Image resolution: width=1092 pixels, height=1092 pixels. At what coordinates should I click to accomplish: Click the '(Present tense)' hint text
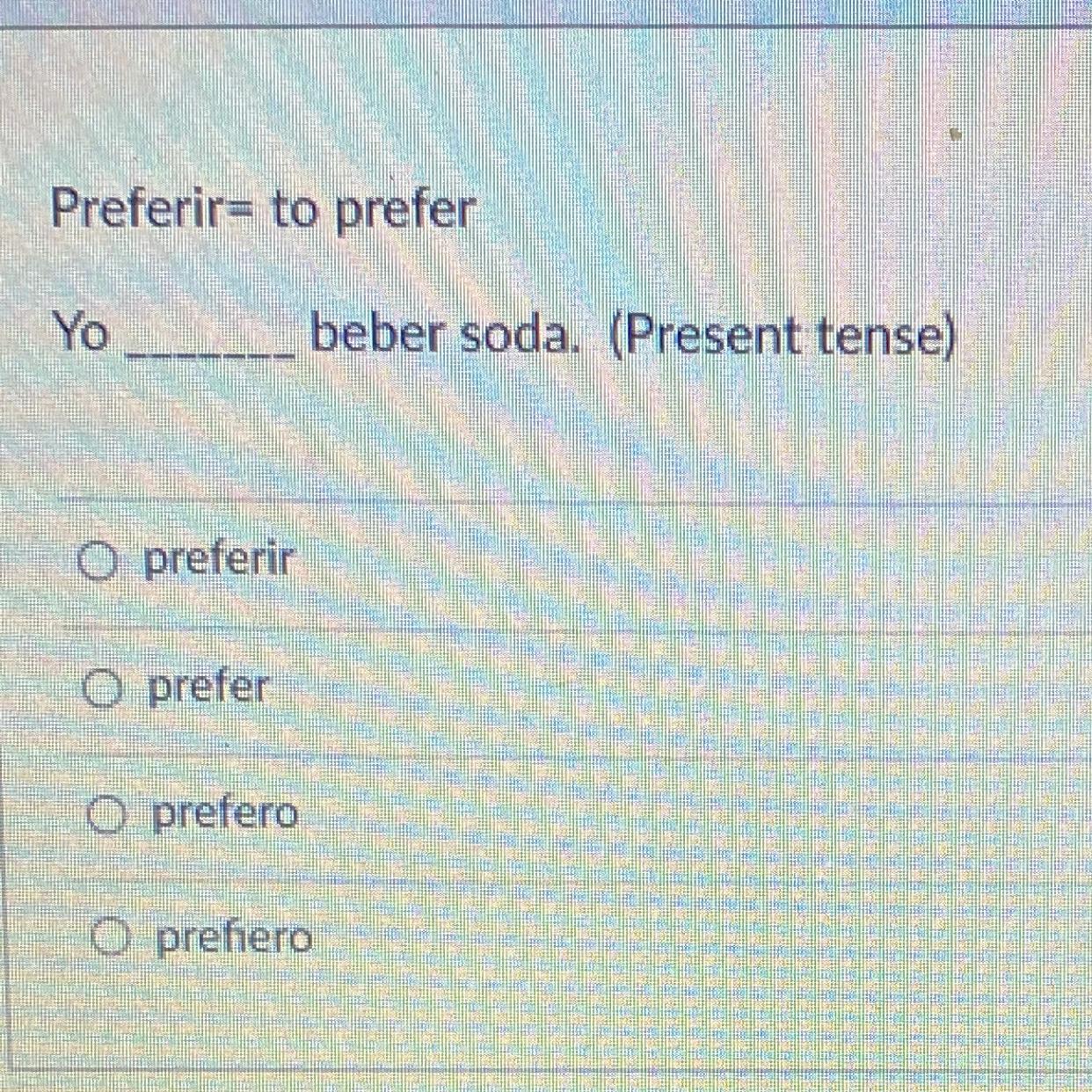pyautogui.click(x=781, y=338)
